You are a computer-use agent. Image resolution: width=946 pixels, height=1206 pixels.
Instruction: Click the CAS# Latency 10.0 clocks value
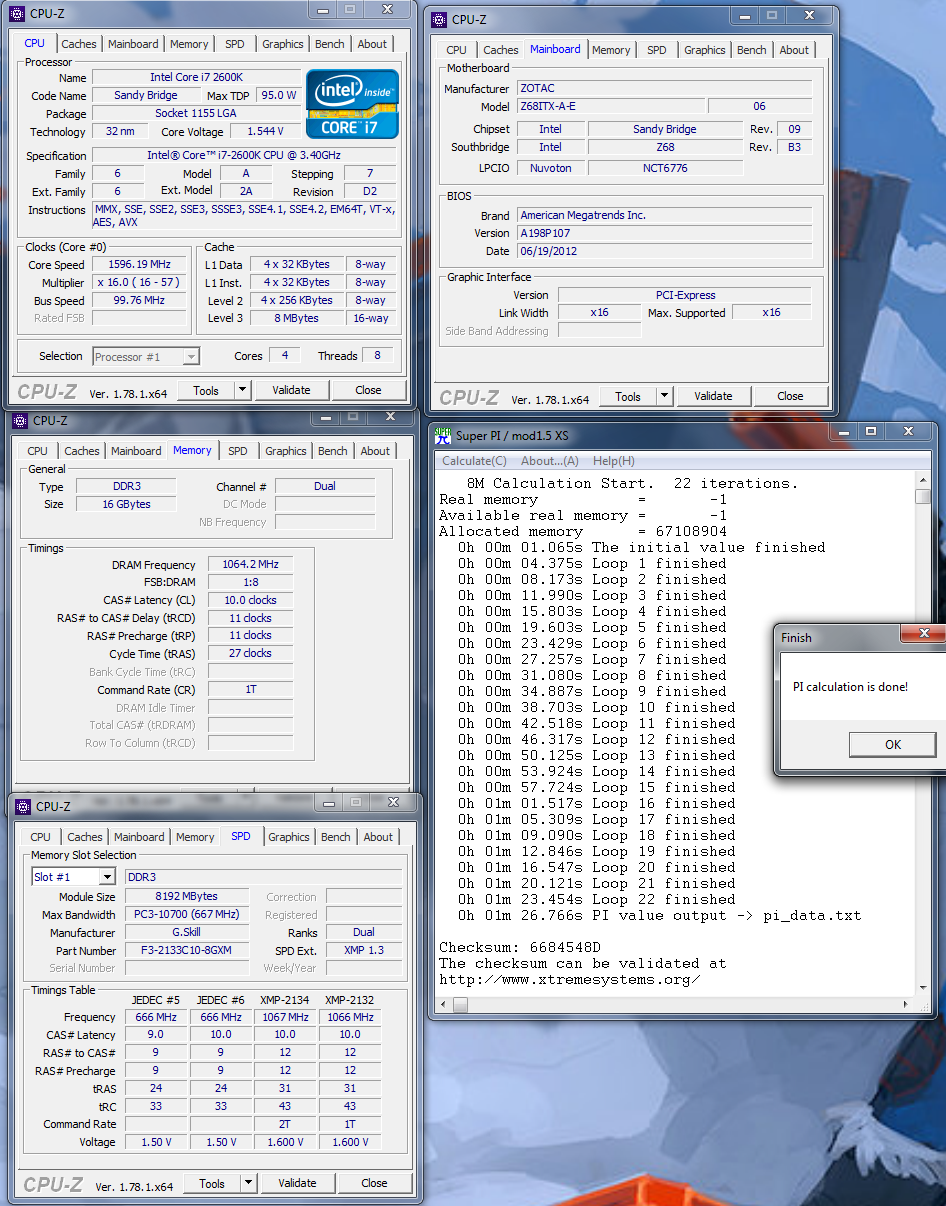[250, 600]
